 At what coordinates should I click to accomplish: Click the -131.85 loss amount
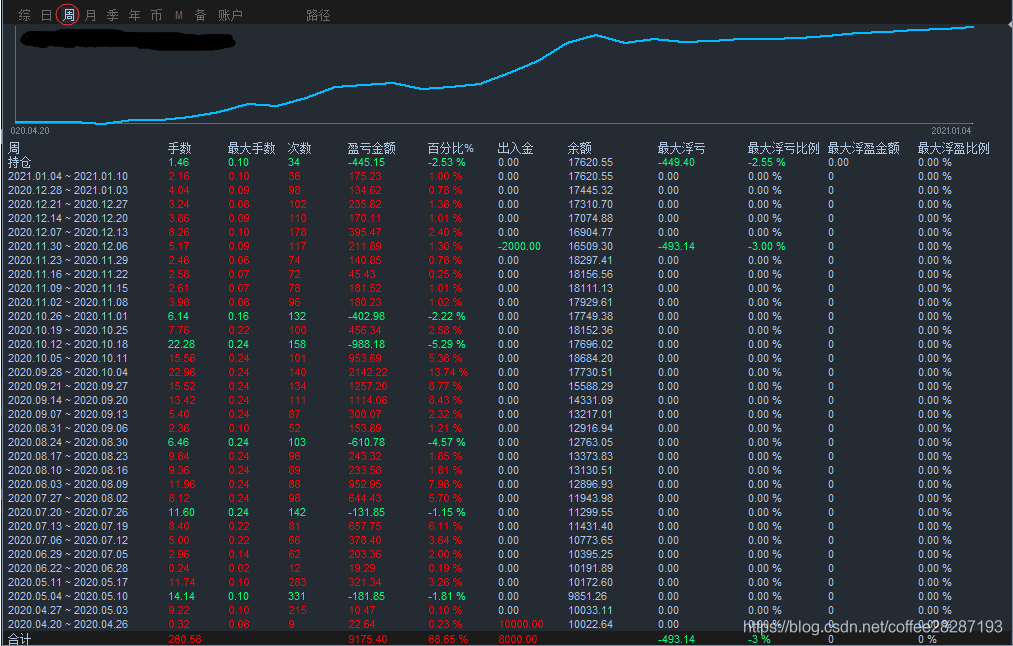[366, 512]
